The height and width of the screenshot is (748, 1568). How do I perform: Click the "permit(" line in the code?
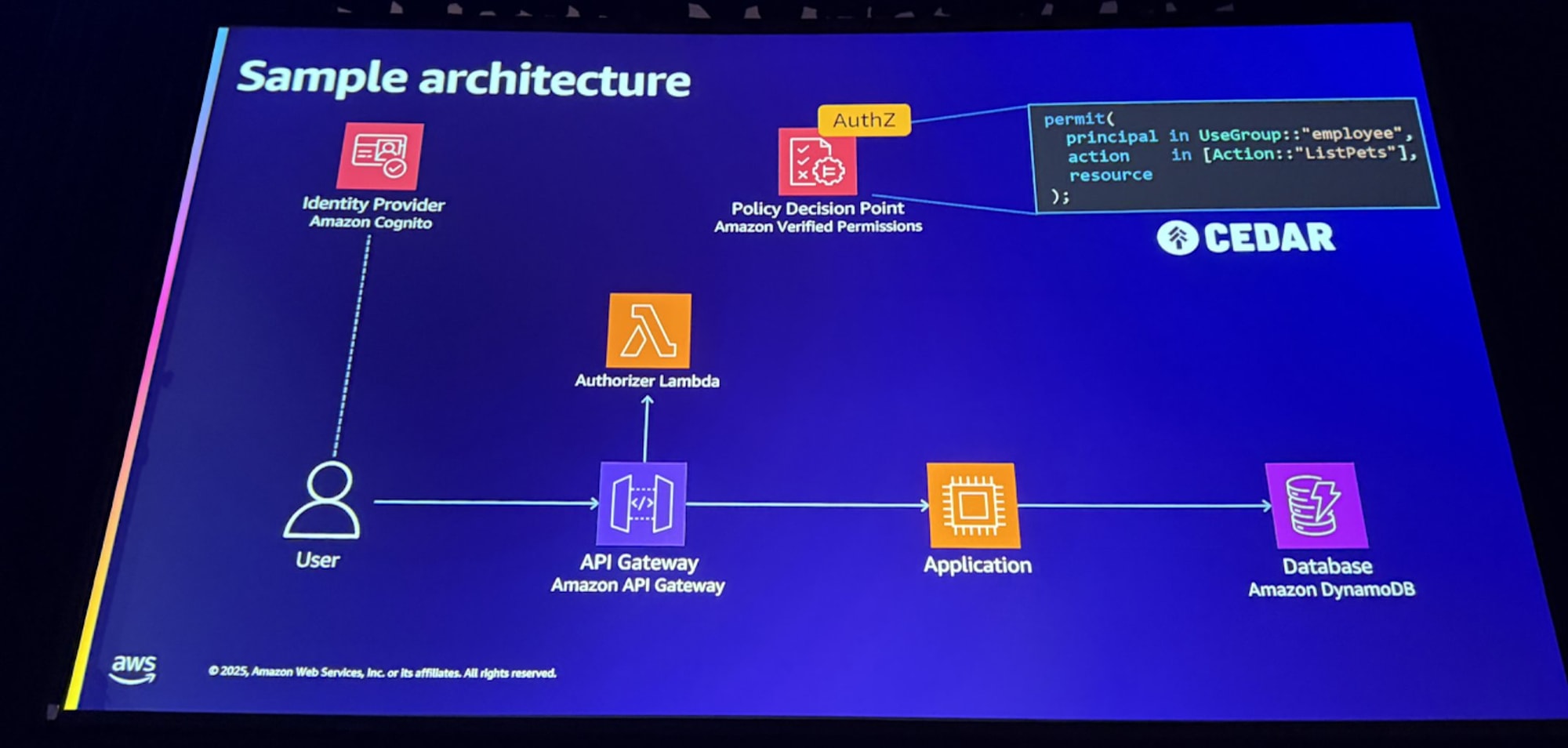(1079, 118)
